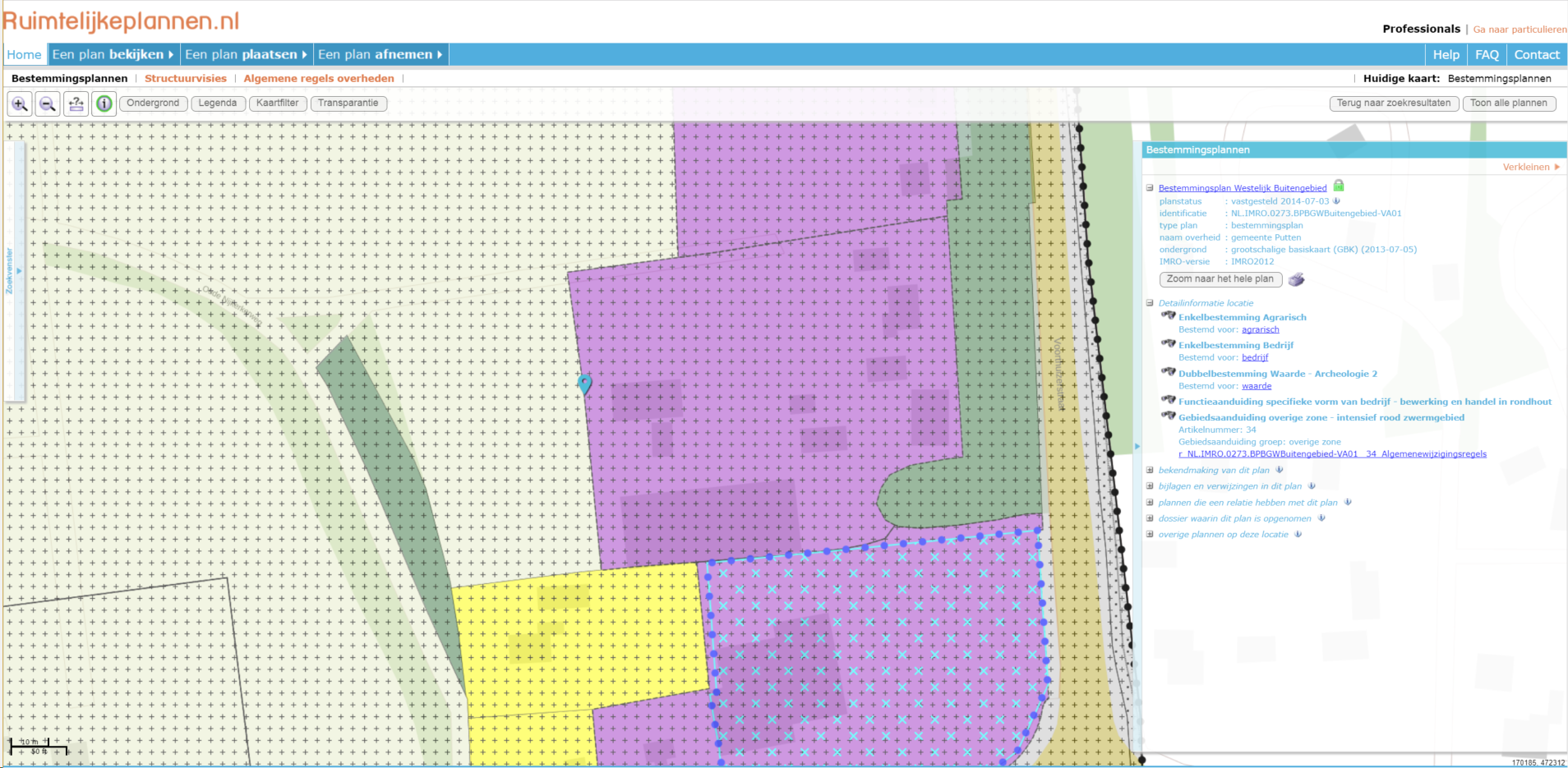Open the Transparantie control
The height and width of the screenshot is (768, 1568).
coord(349,103)
